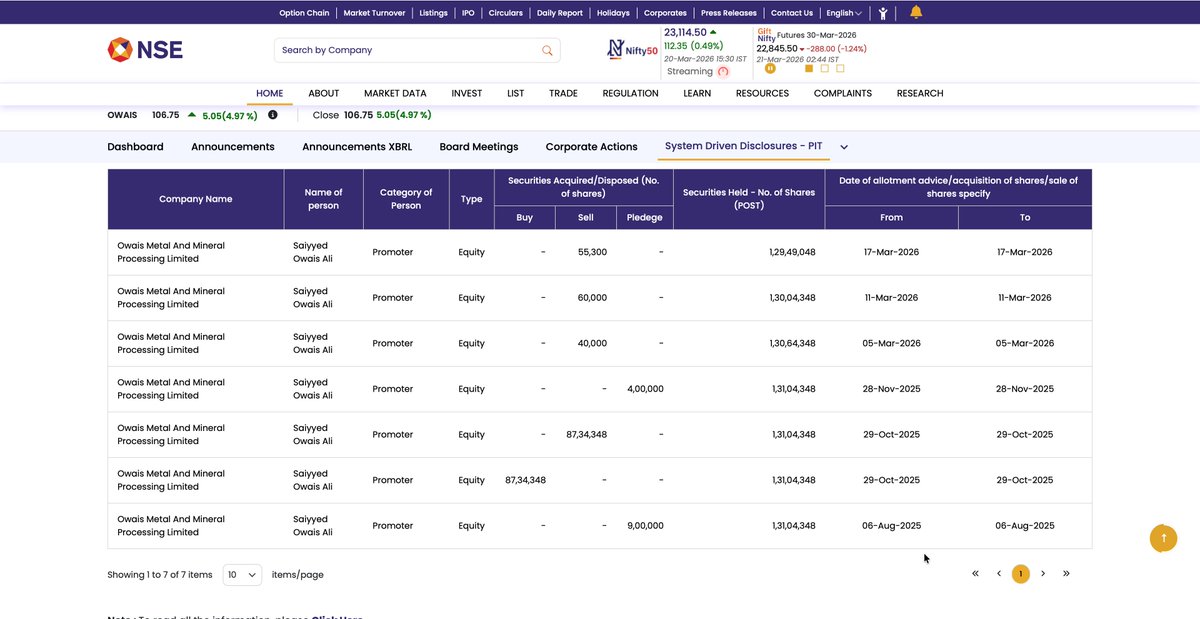Open REGULATION menu
Viewport: 1200px width, 619px height.
click(630, 93)
